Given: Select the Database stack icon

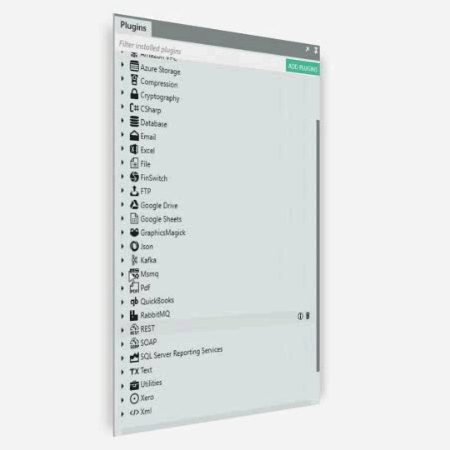Looking at the screenshot, I should tap(134, 122).
